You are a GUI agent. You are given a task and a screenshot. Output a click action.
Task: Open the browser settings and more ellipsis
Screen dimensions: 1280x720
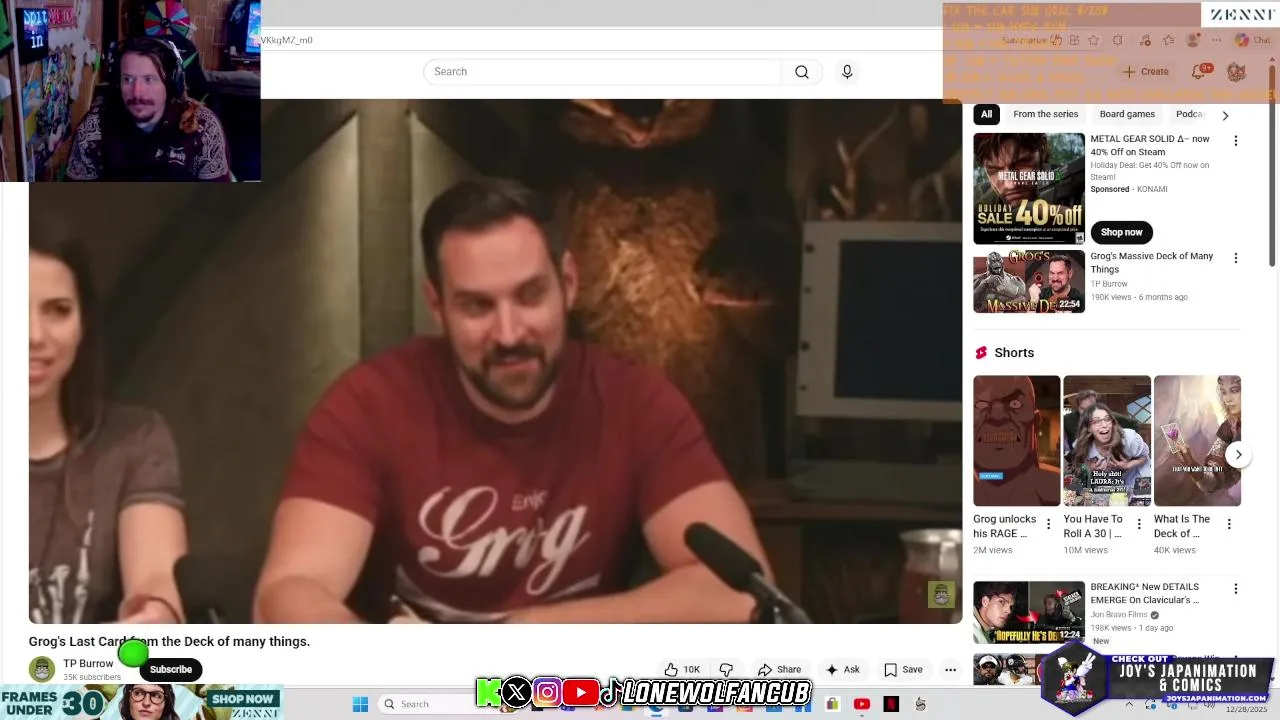pyautogui.click(x=1217, y=40)
